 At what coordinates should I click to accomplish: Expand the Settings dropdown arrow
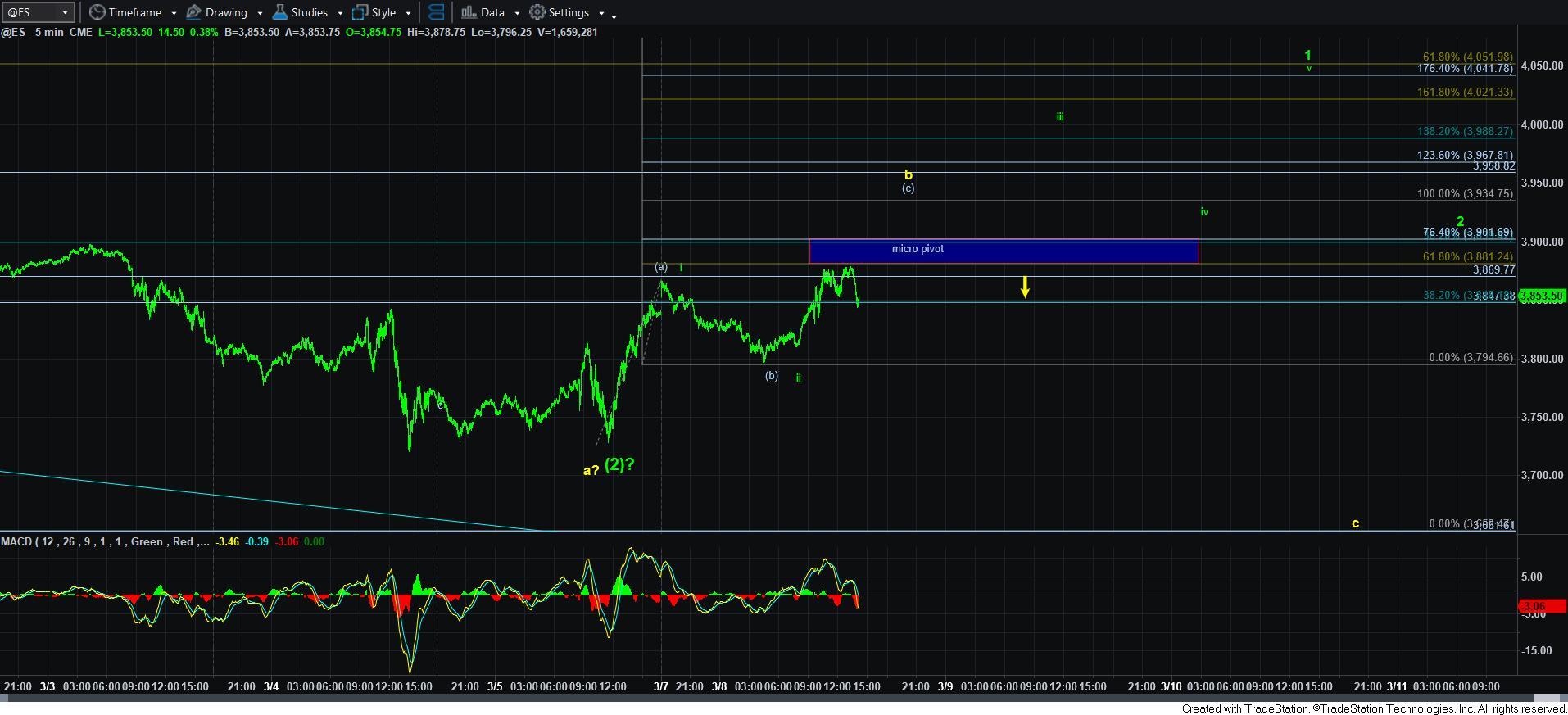601,13
